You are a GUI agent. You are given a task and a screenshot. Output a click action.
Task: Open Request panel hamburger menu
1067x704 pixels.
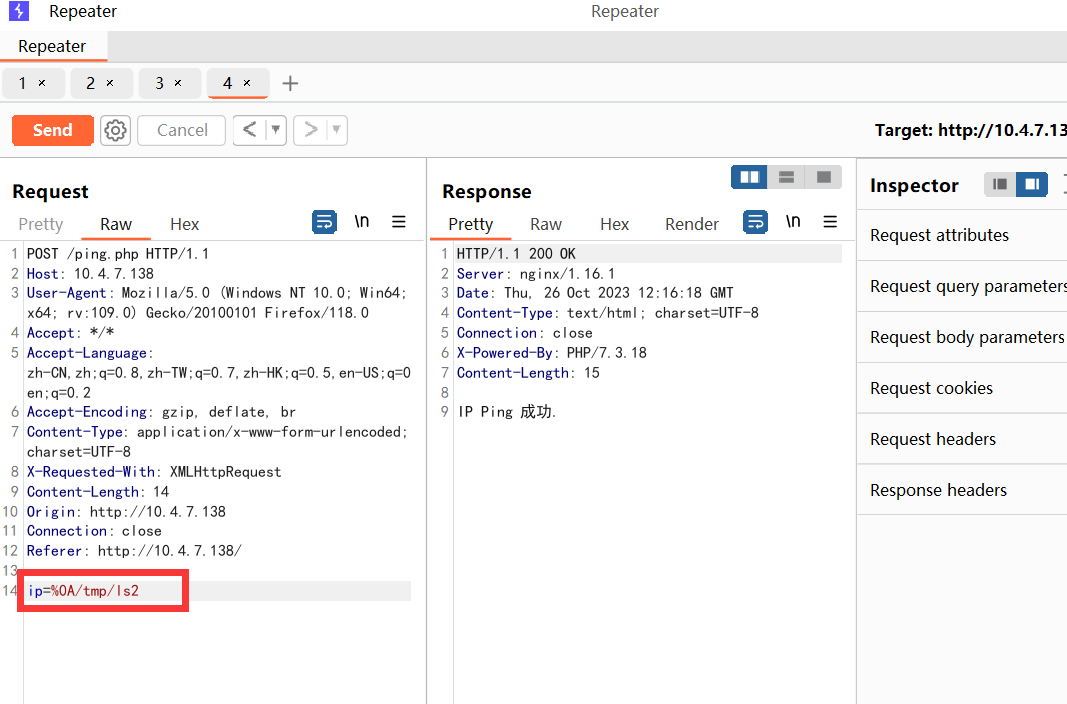click(x=399, y=222)
